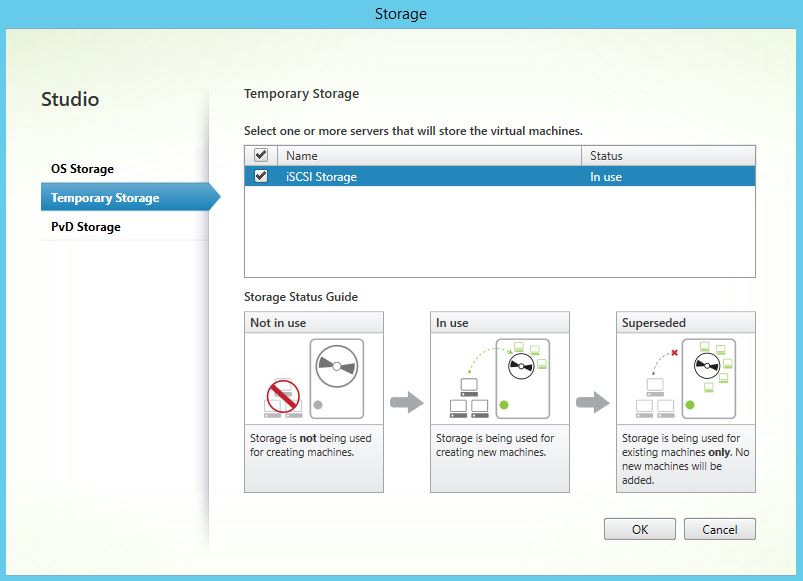Screen dimensions: 803x581
Task: Uncheck the iSCSI Storage checkbox
Action: [x=259, y=175]
